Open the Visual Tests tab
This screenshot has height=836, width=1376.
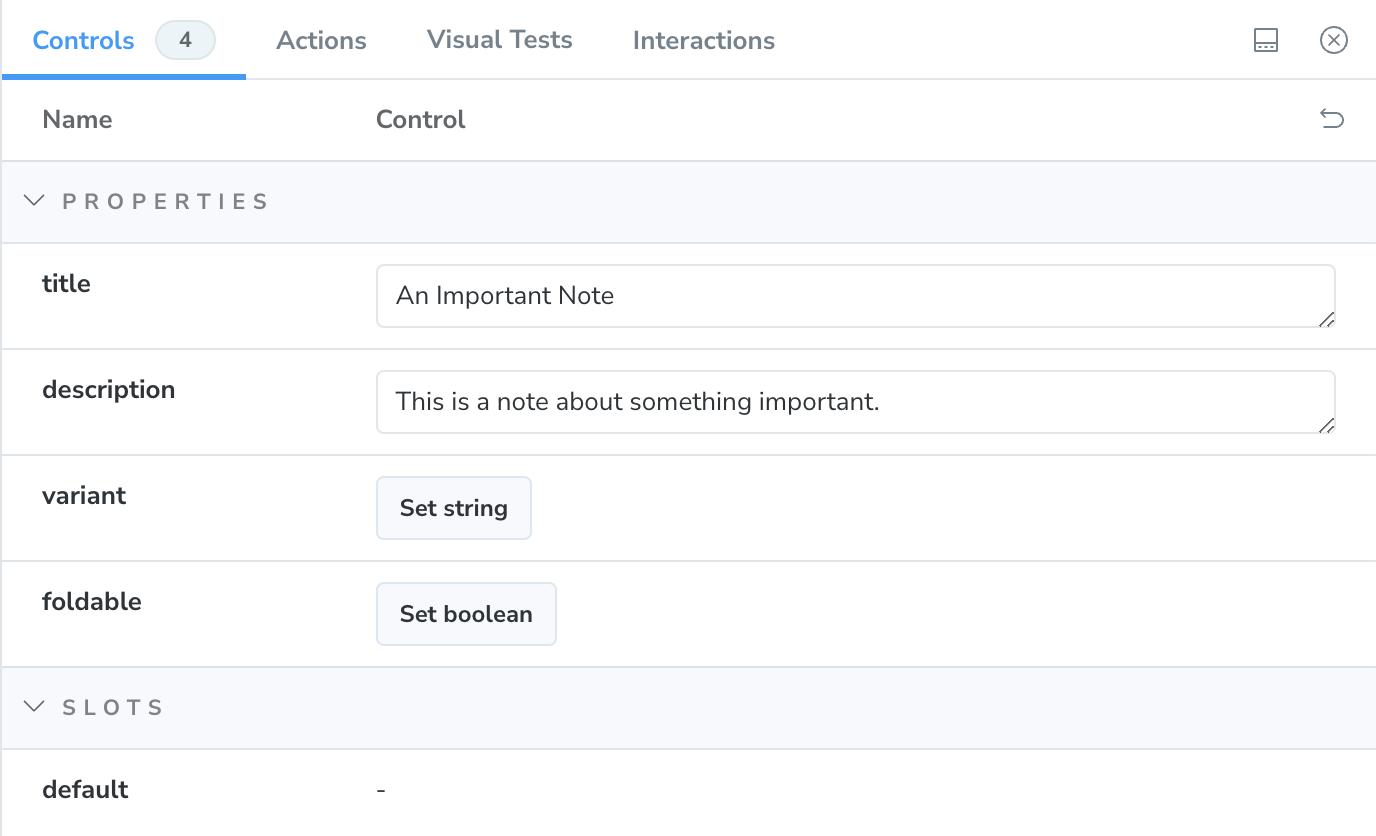click(499, 40)
